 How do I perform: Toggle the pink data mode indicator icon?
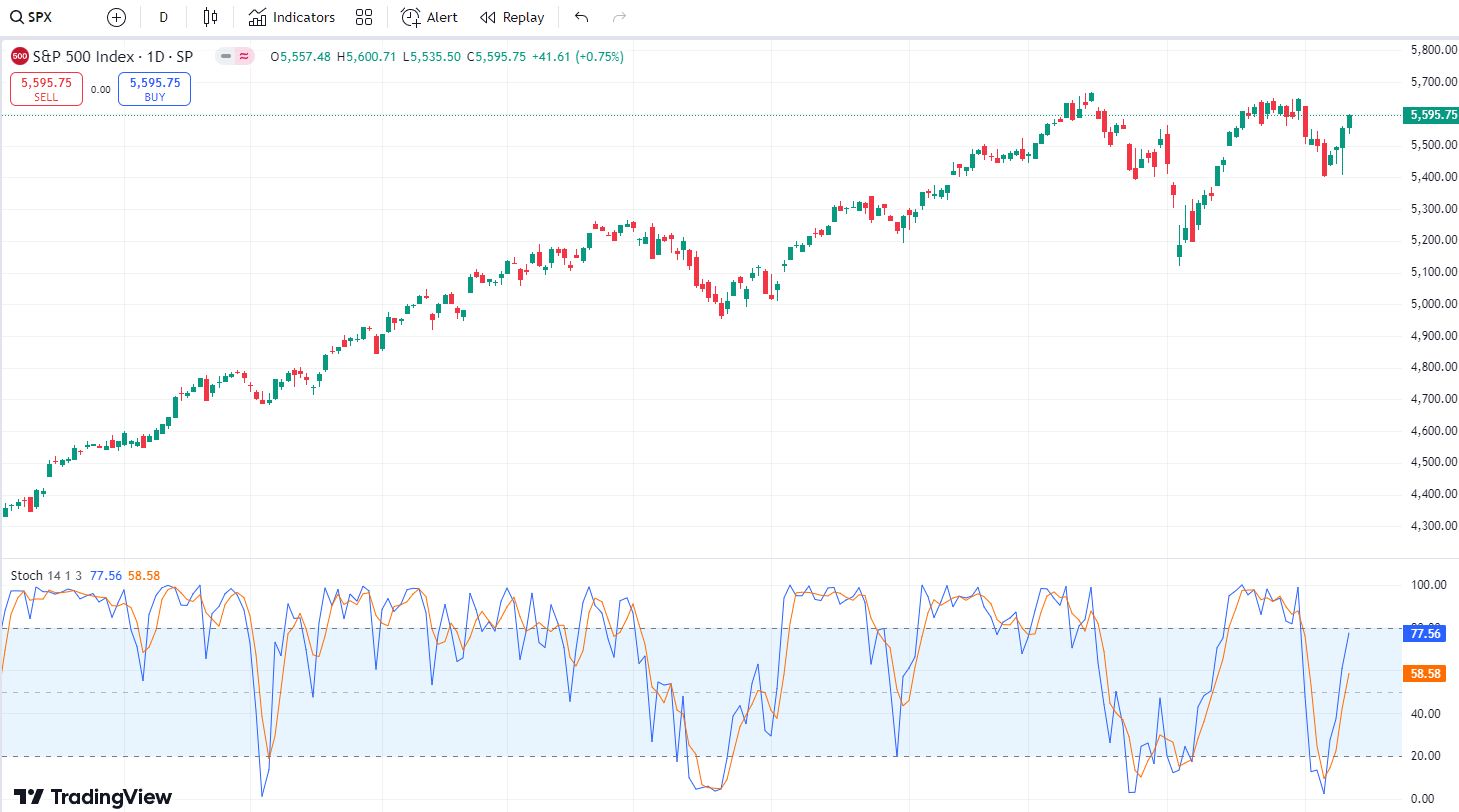(x=244, y=57)
